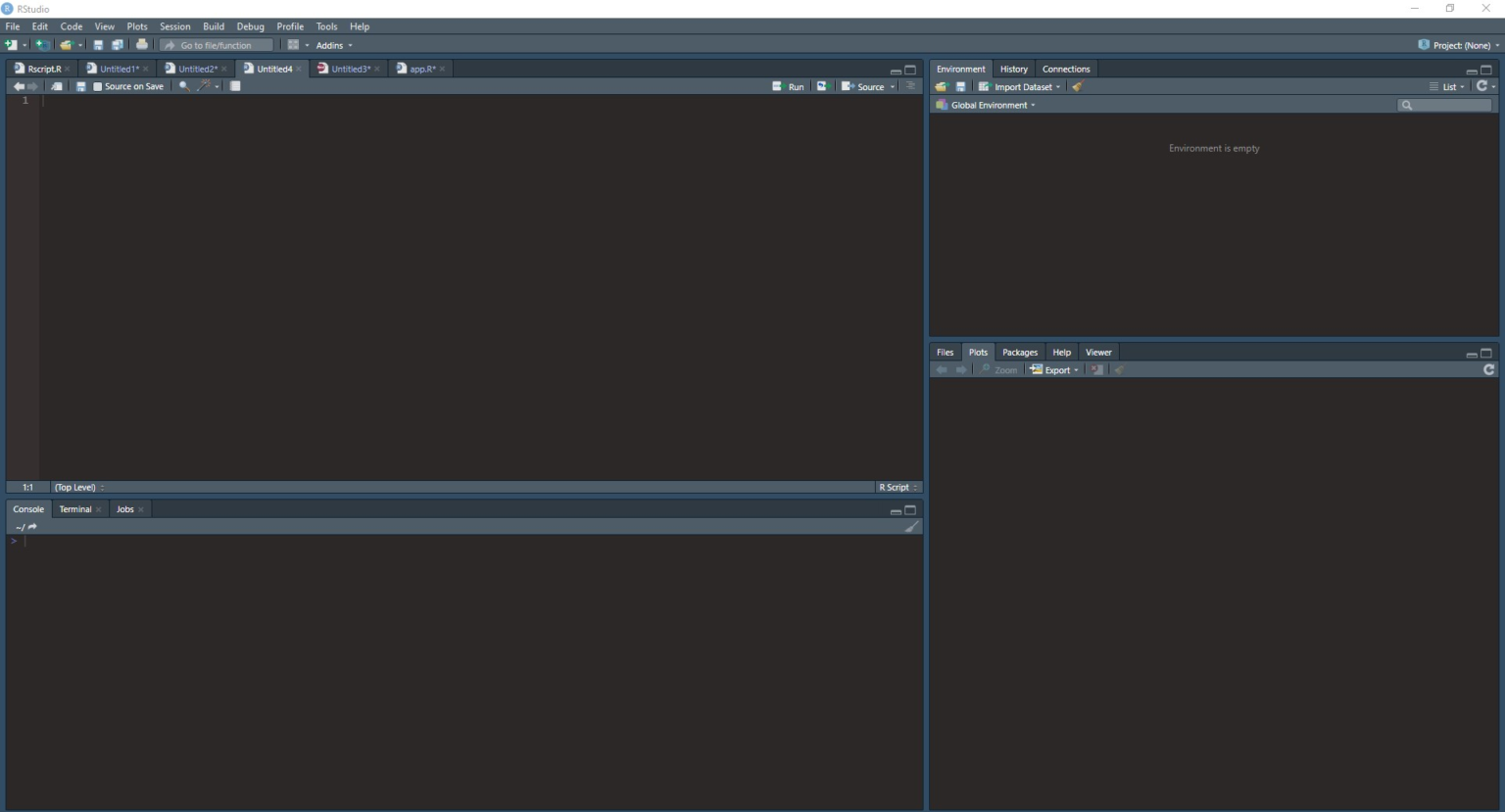The image size is (1505, 812).
Task: Open the Session menu
Action: click(174, 26)
